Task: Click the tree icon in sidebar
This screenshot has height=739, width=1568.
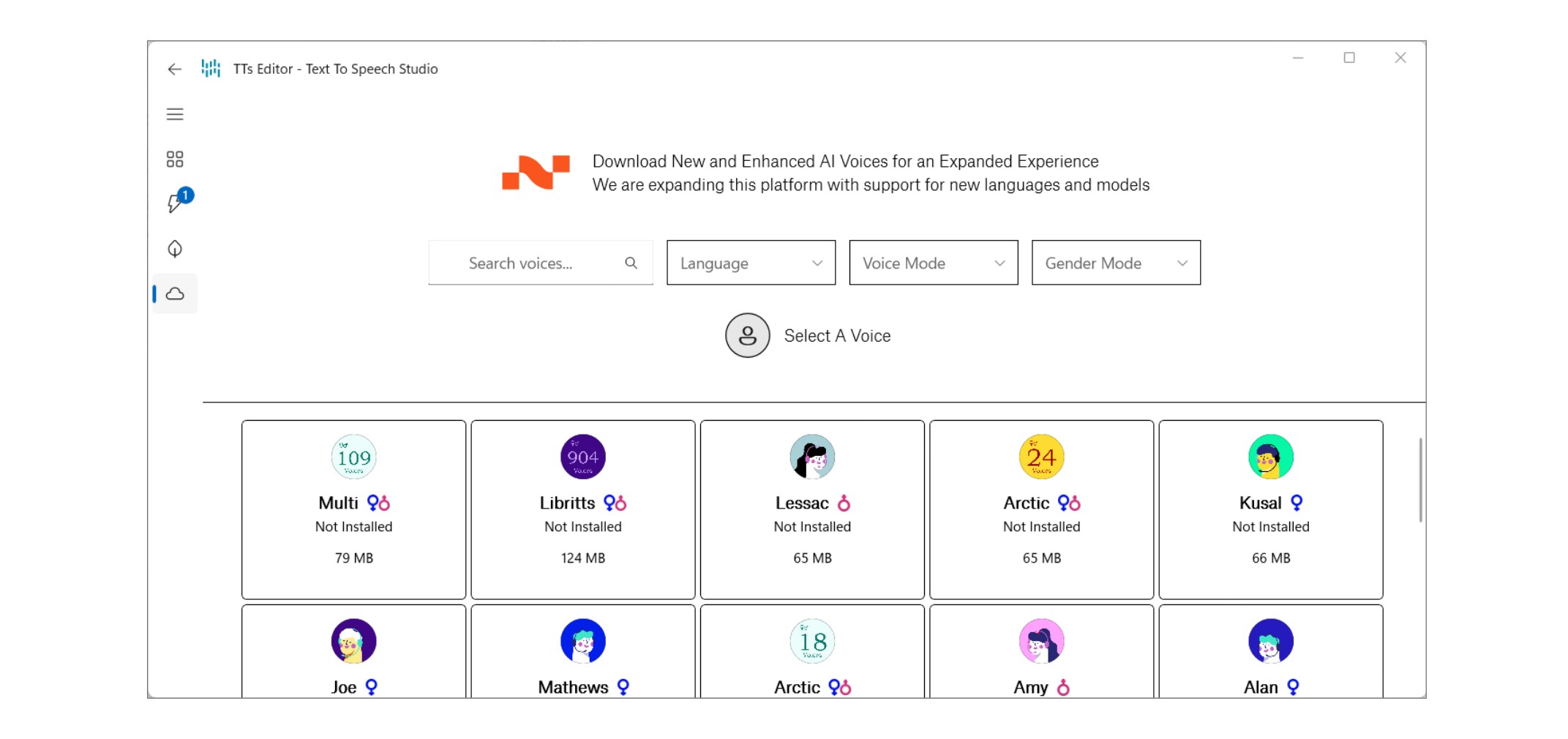Action: (x=175, y=249)
